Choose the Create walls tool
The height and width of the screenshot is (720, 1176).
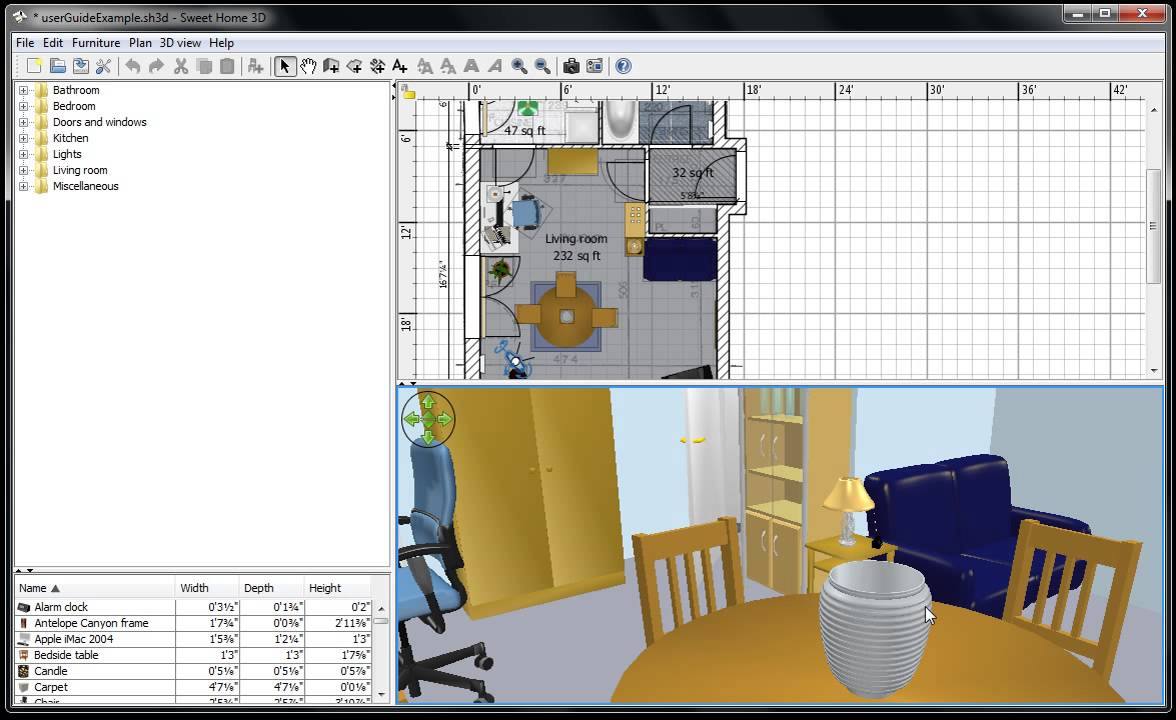[331, 66]
